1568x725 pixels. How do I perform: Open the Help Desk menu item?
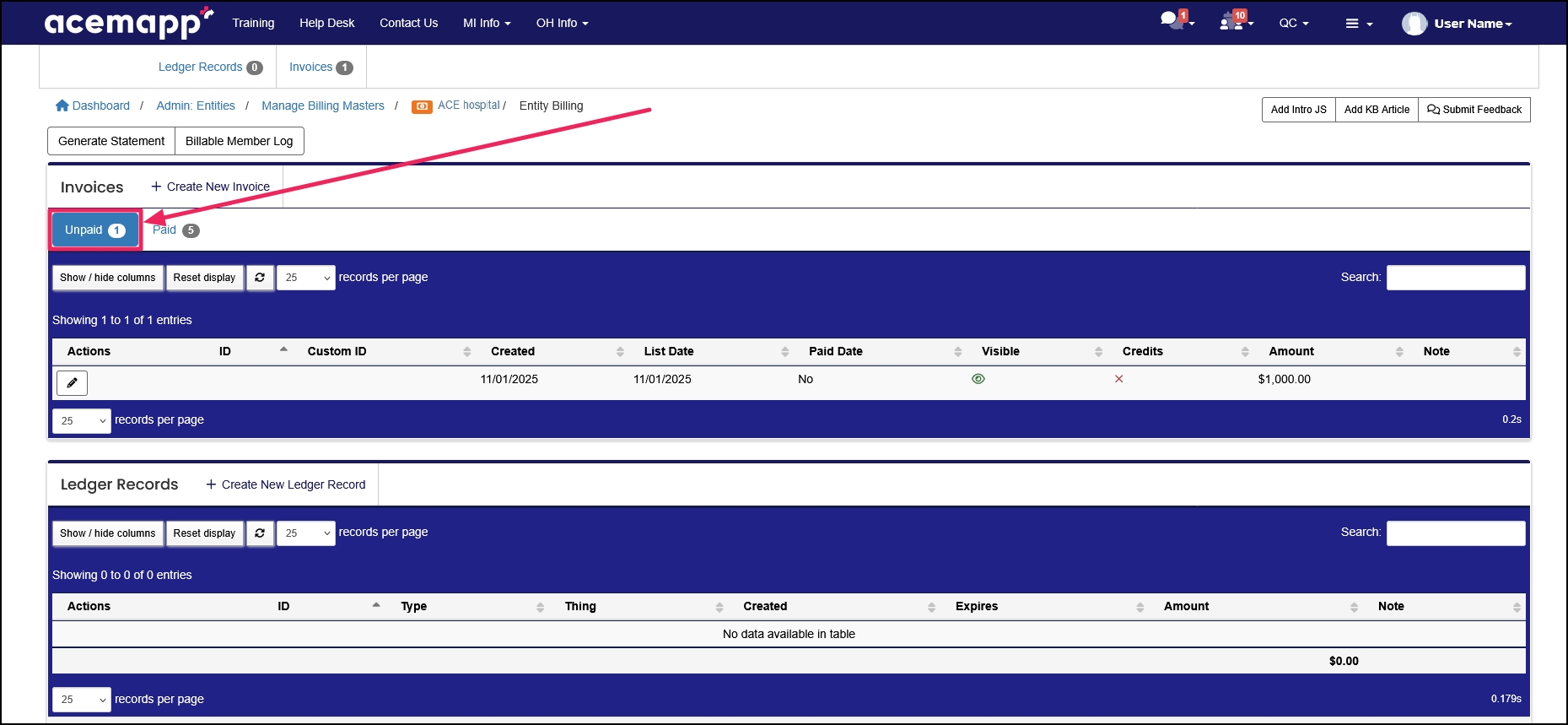(x=326, y=23)
